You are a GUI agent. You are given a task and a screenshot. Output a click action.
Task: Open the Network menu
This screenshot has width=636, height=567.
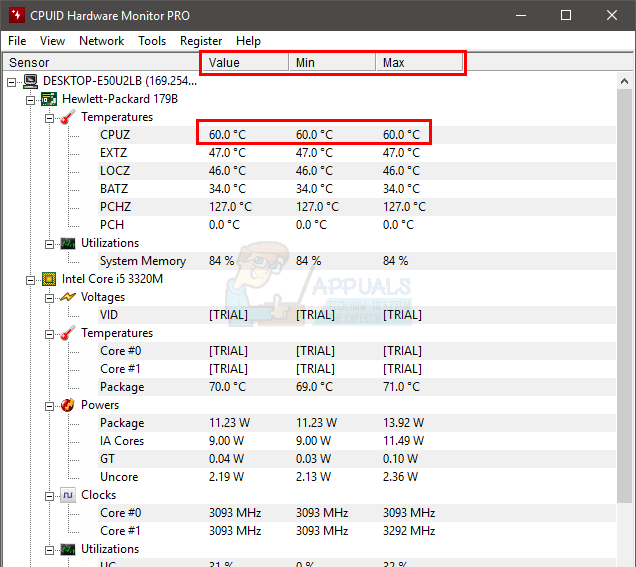pos(101,41)
